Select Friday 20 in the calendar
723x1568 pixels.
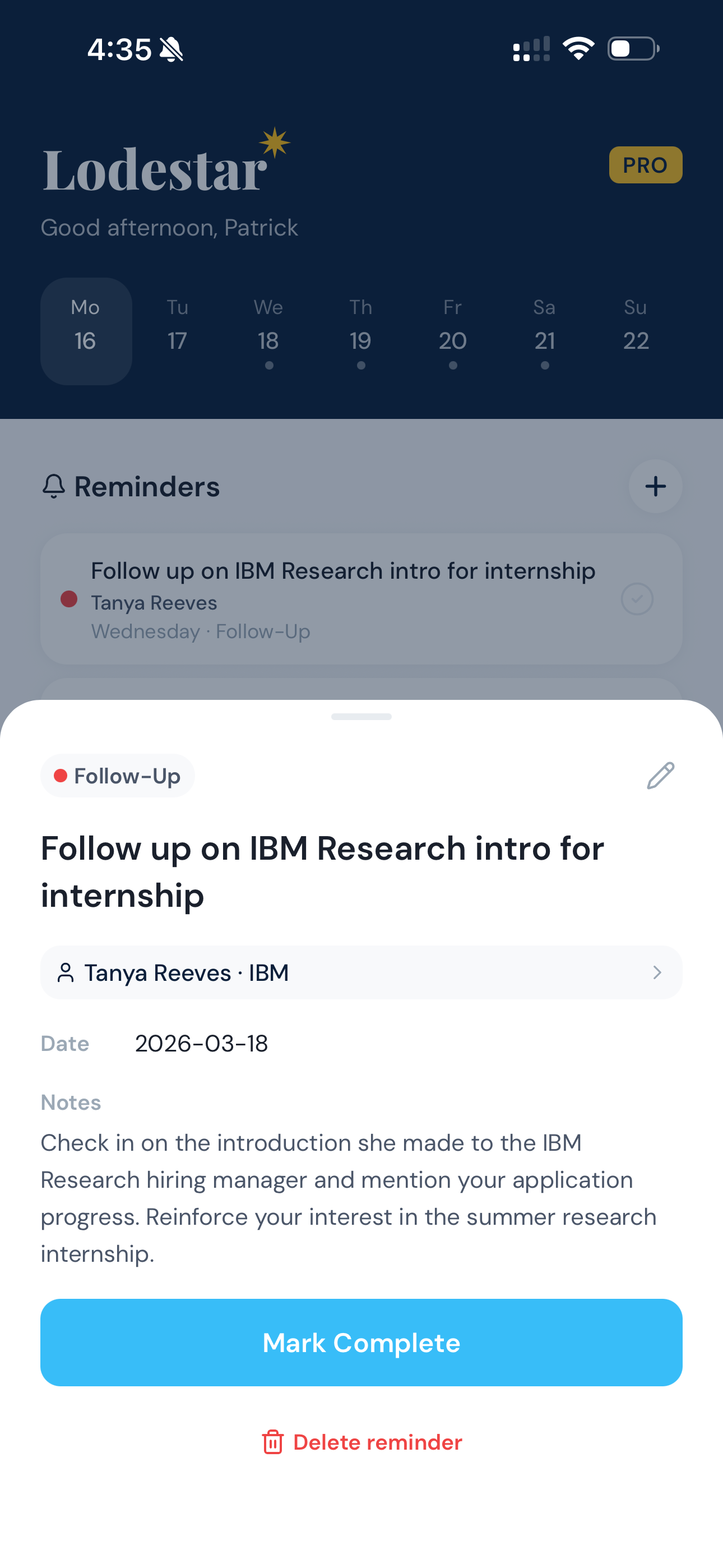pos(452,331)
